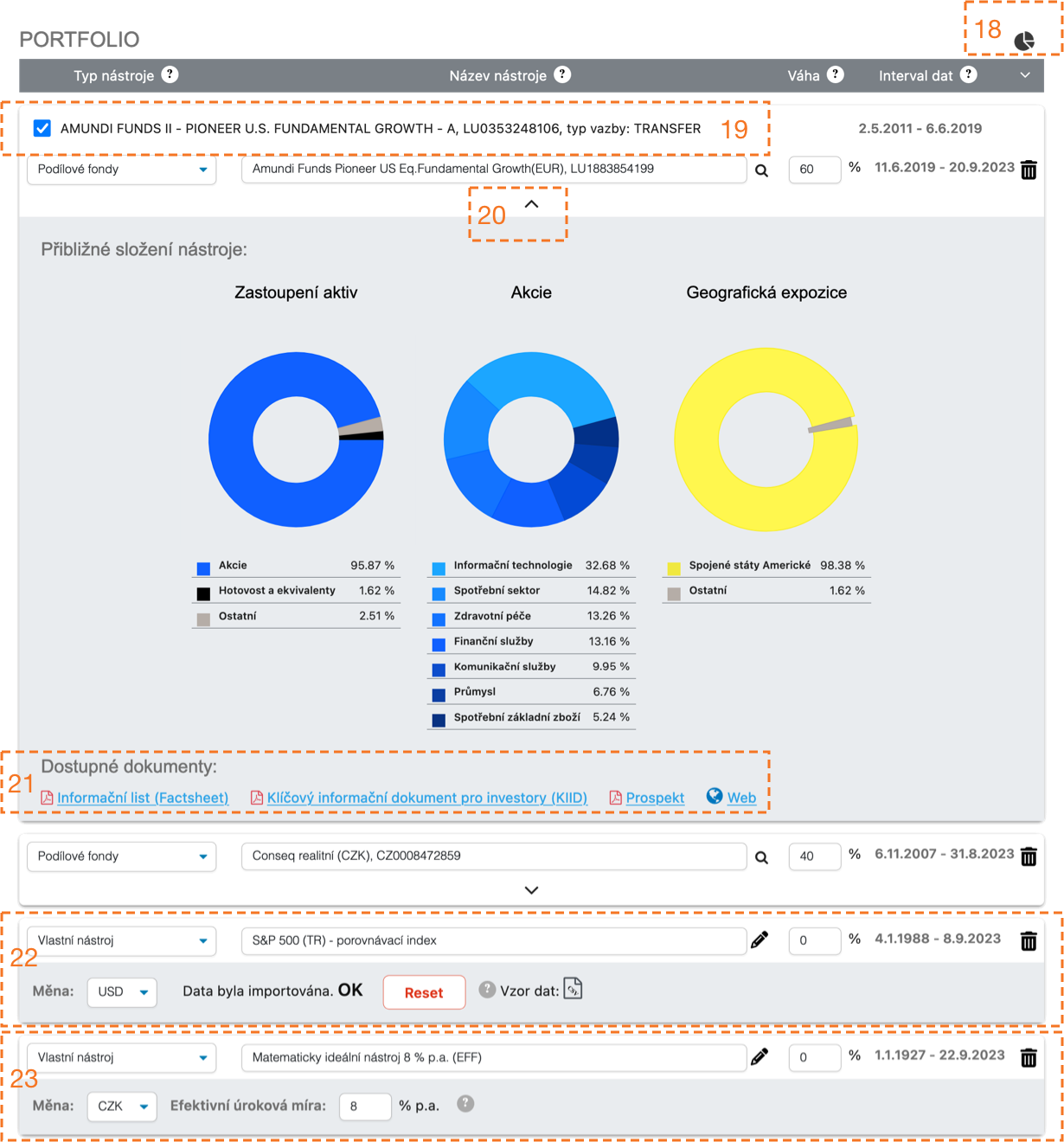The image size is (1064, 1142).
Task: Click help icon after % p.a.
Action: [465, 1104]
